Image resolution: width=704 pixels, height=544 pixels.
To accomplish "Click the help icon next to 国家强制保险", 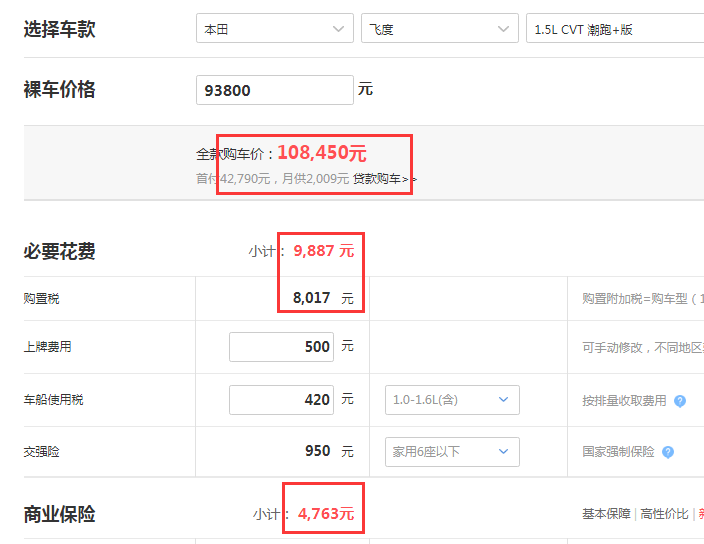I will click(x=668, y=452).
